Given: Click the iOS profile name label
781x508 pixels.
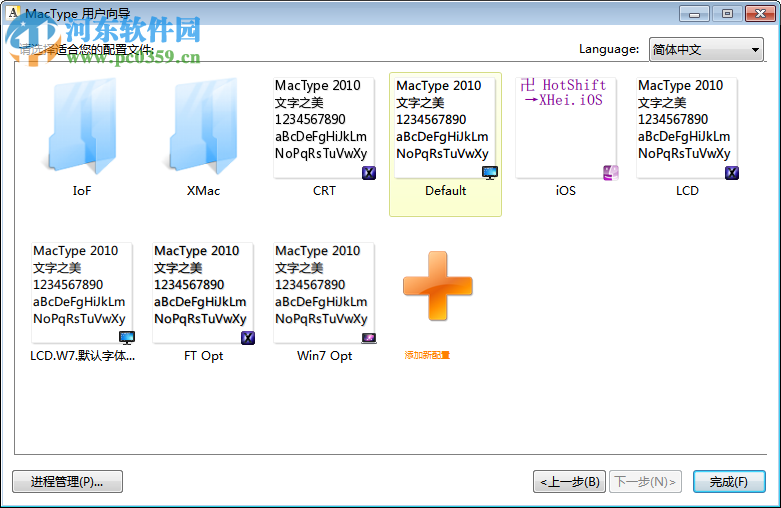Looking at the screenshot, I should point(566,191).
